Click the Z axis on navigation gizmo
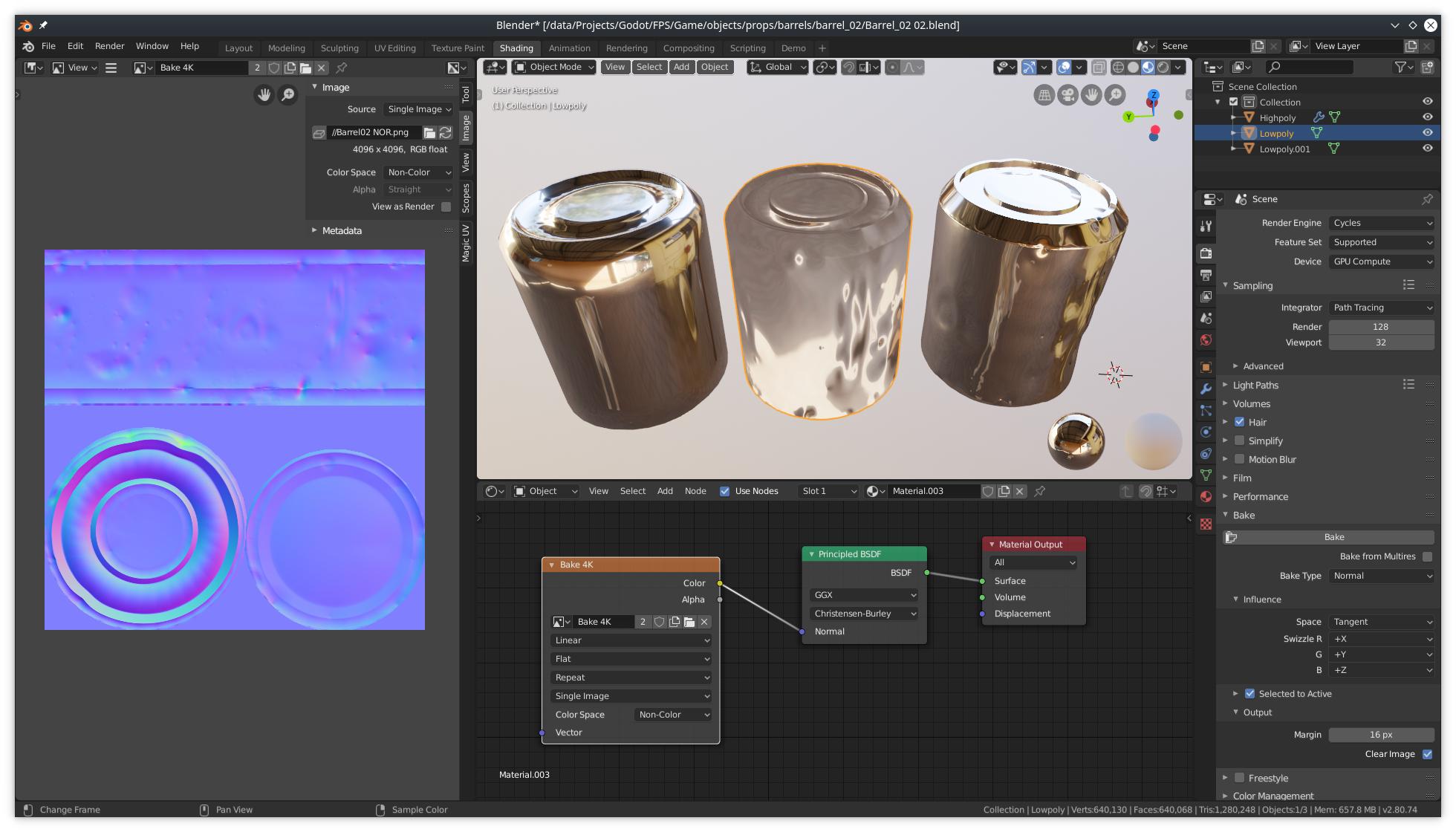This screenshot has width=1456, height=832. tap(1154, 95)
